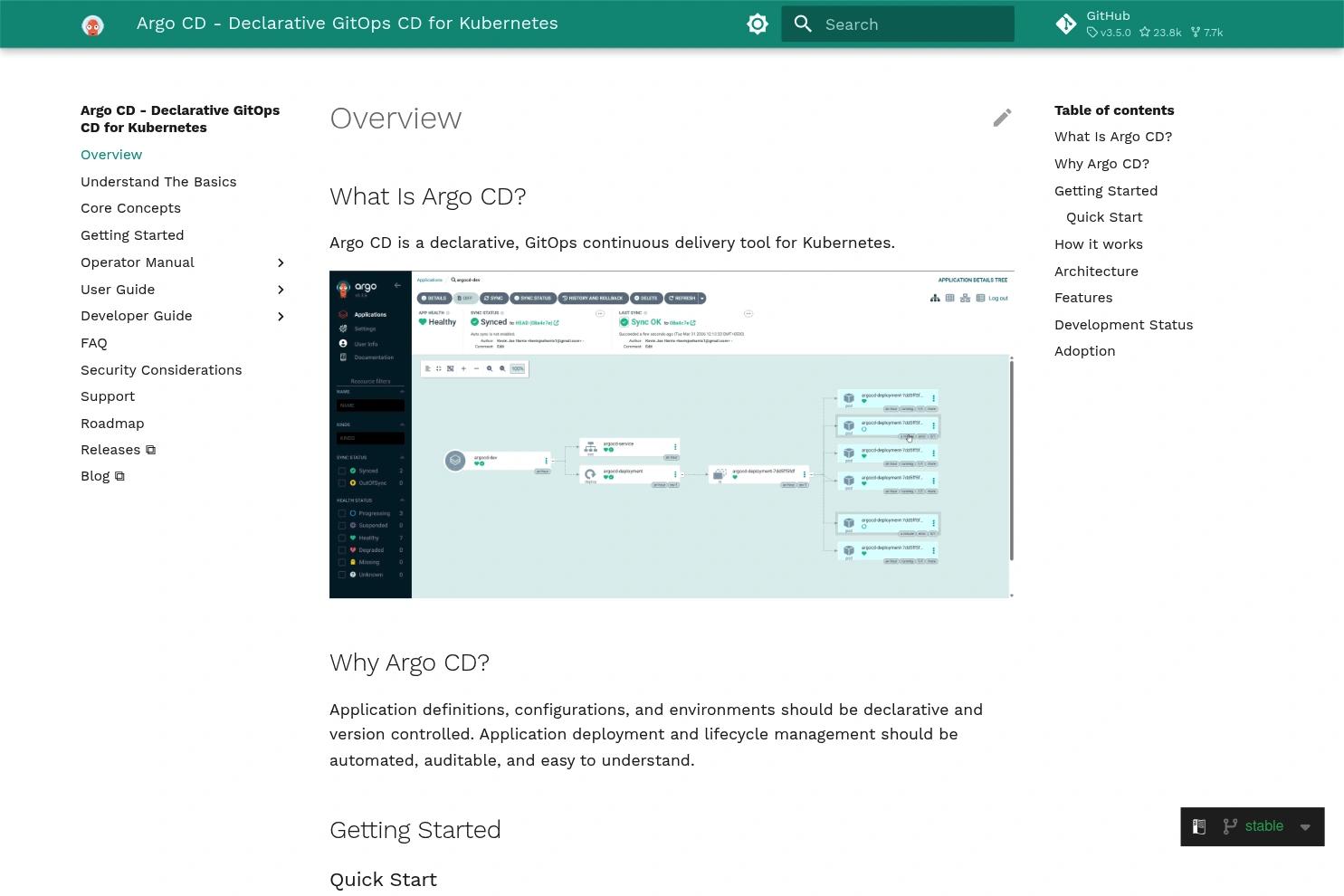Focus the Search input field

[x=898, y=24]
